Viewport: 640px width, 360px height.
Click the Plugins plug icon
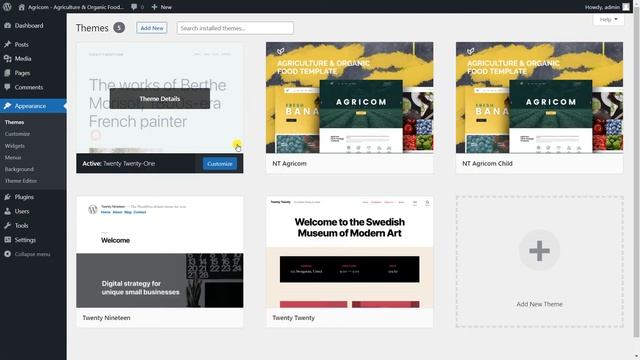point(7,197)
